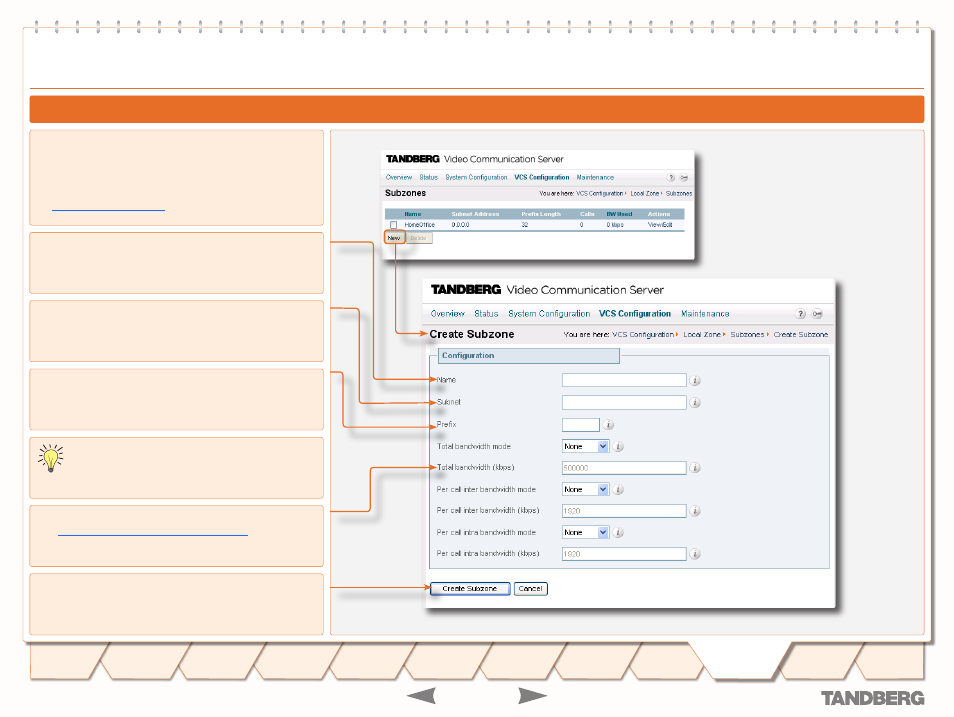Open the Total bandwidth mode dropdown

(585, 447)
